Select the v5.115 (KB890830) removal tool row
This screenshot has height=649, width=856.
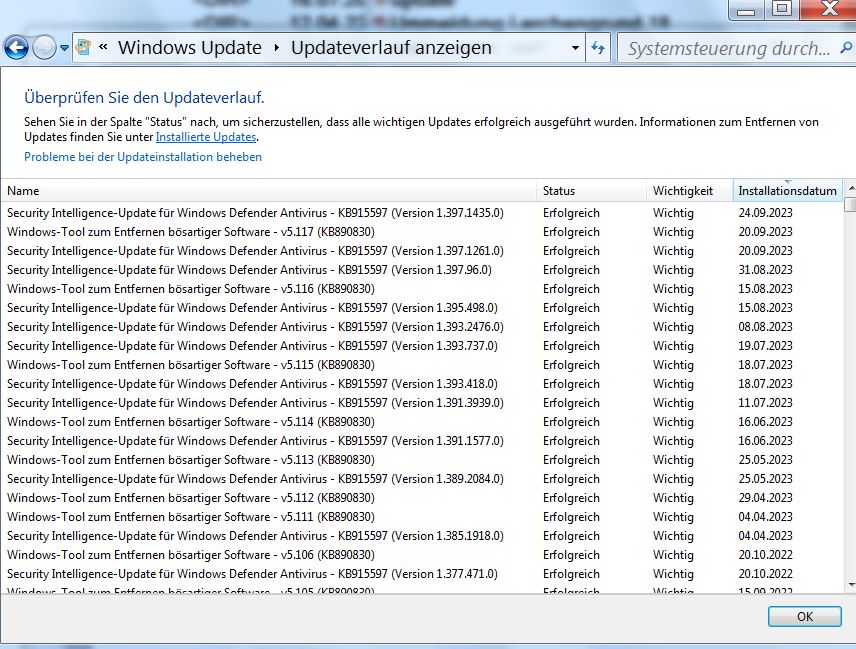421,365
